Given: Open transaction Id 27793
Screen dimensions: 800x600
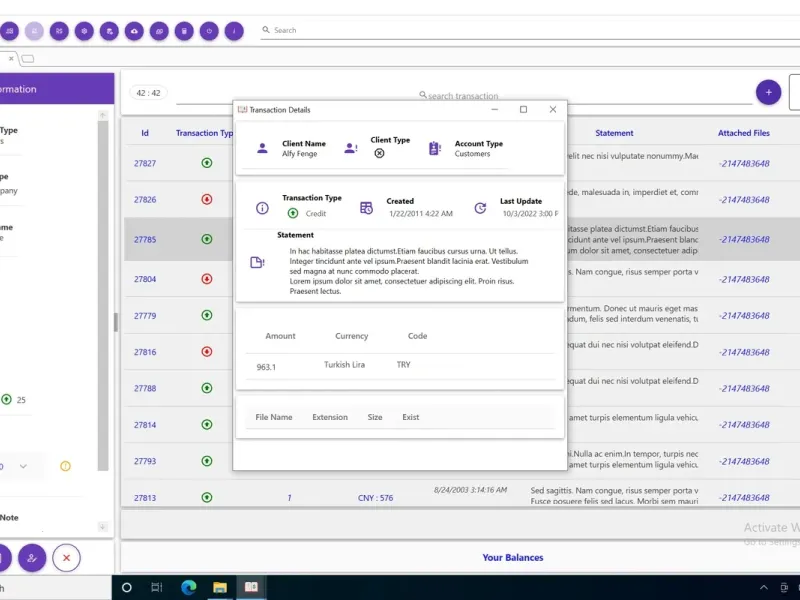Looking at the screenshot, I should pyautogui.click(x=145, y=461).
